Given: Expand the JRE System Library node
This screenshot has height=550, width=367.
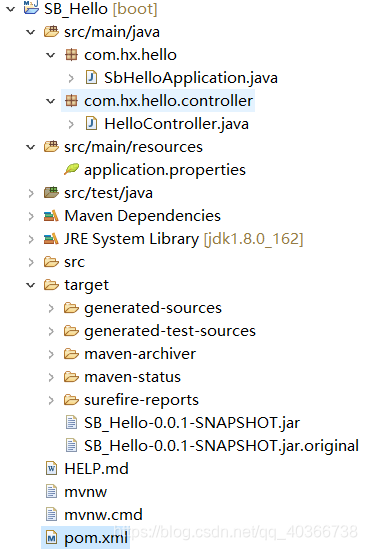Looking at the screenshot, I should coord(31,239).
